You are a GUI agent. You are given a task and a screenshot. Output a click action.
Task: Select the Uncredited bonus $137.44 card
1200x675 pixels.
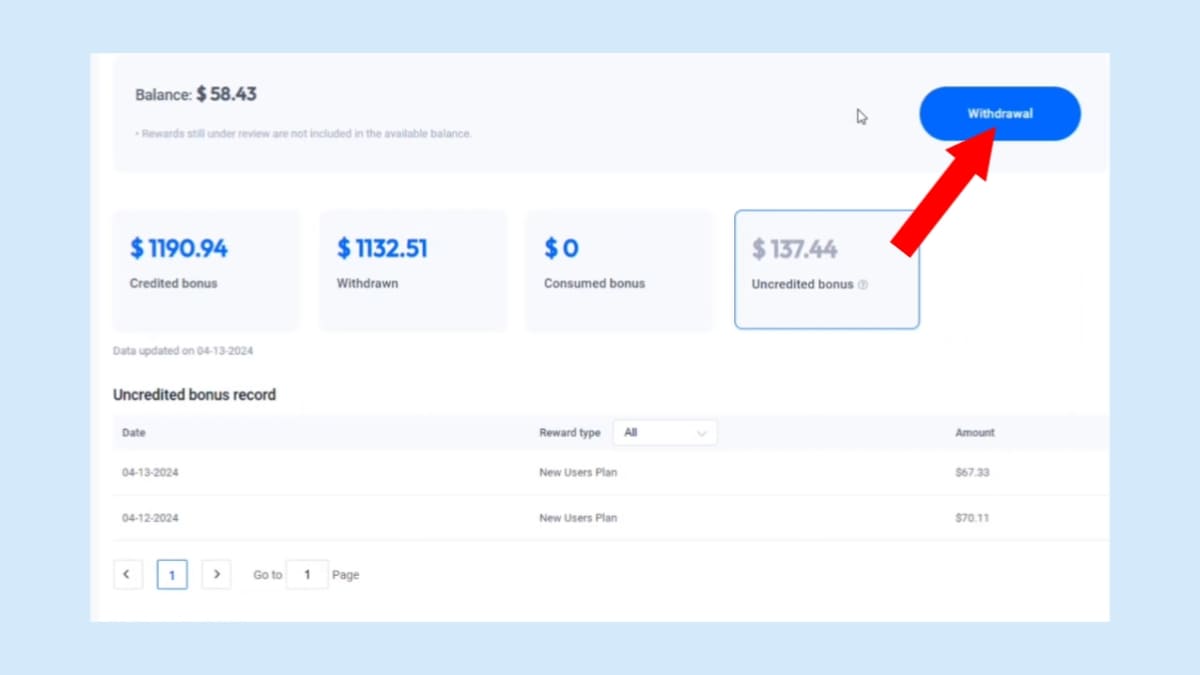click(826, 269)
